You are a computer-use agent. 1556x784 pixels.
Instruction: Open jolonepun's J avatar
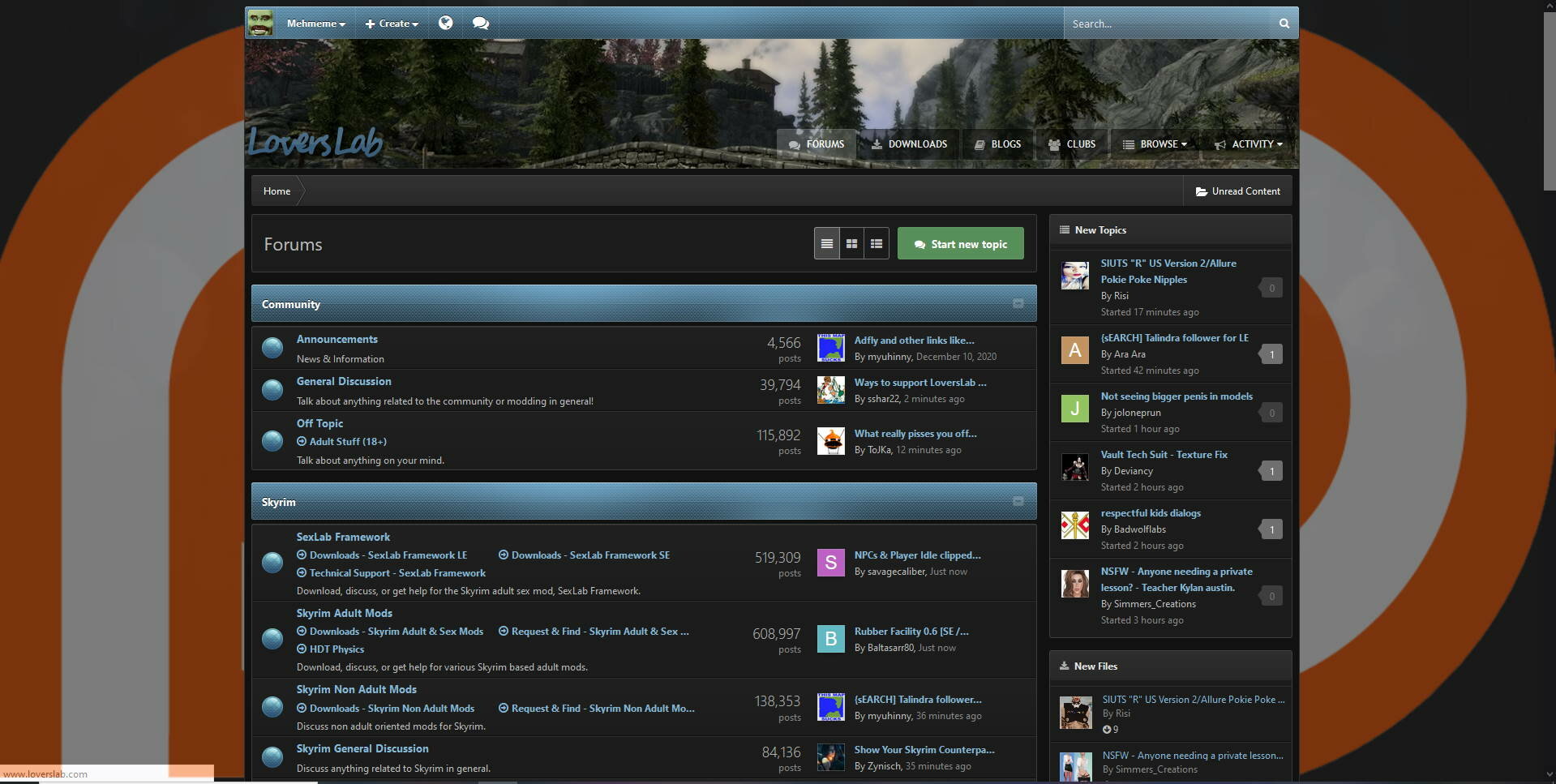1075,409
